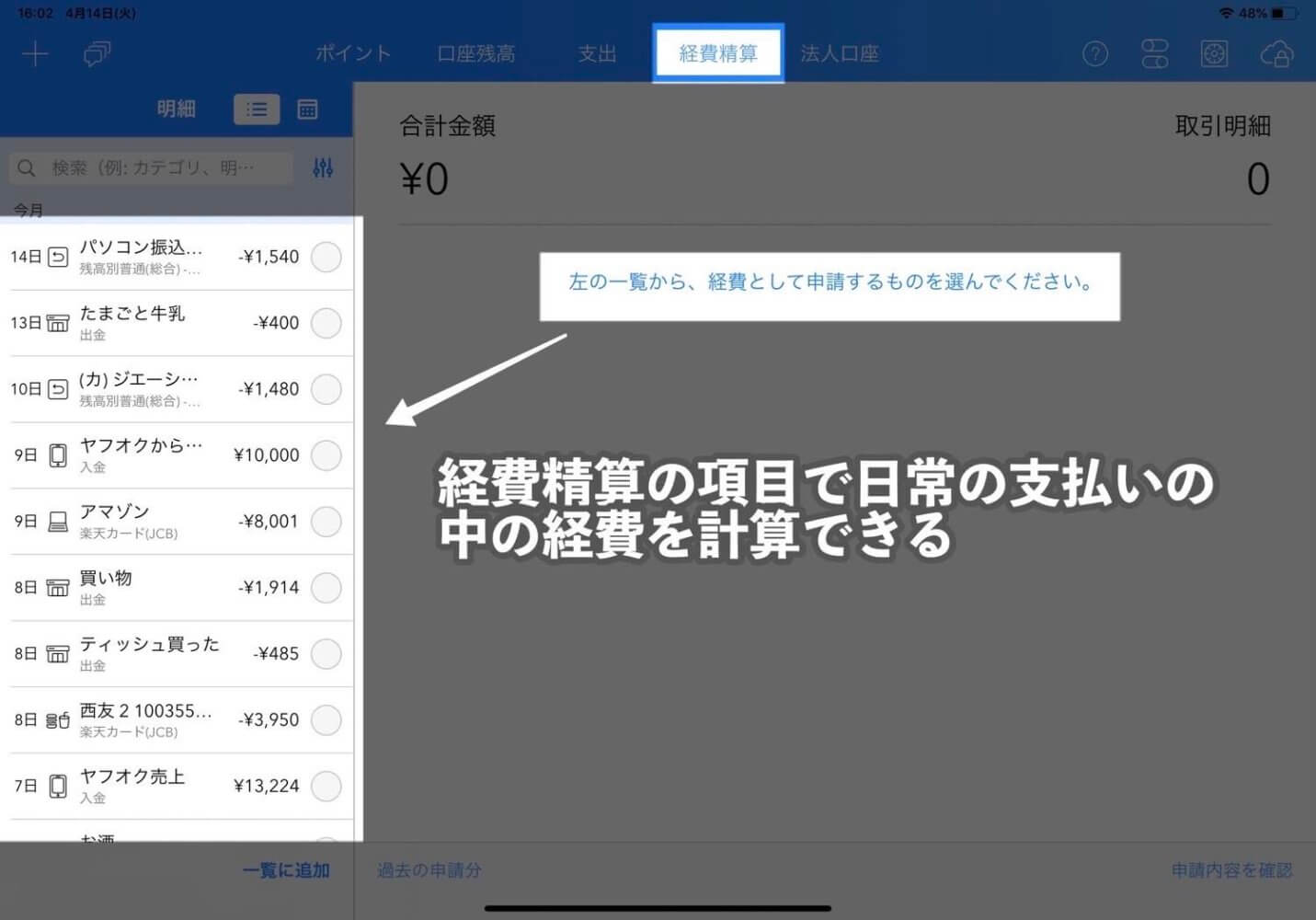Viewport: 1316px width, 920px height.
Task: Open the toggle-switches settings icon
Action: tap(1154, 54)
